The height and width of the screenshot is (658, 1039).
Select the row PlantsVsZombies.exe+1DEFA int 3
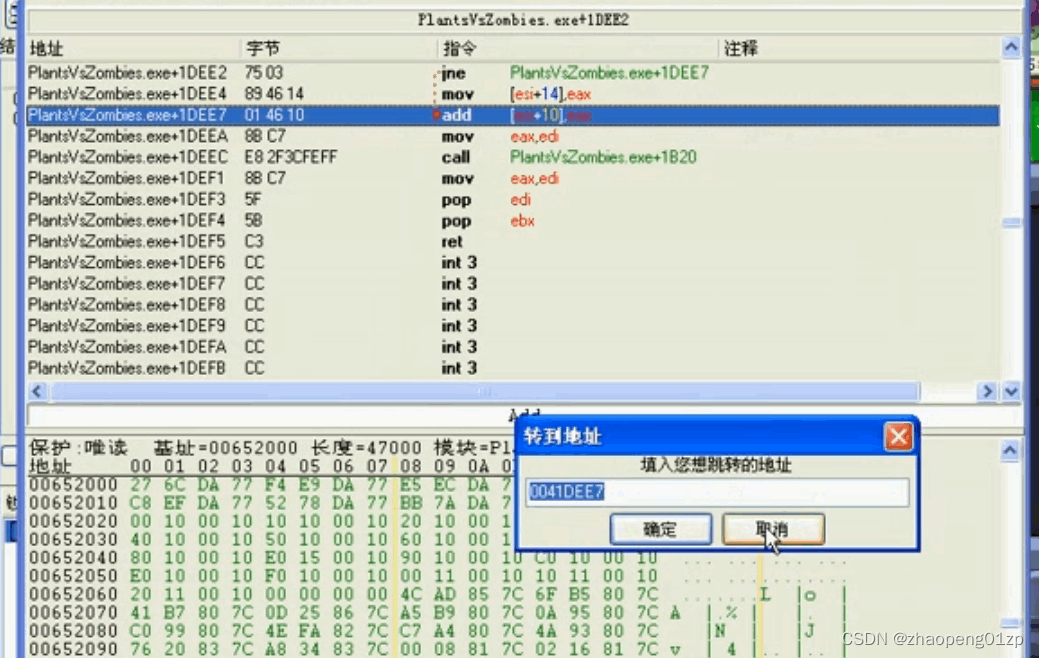coord(513,347)
